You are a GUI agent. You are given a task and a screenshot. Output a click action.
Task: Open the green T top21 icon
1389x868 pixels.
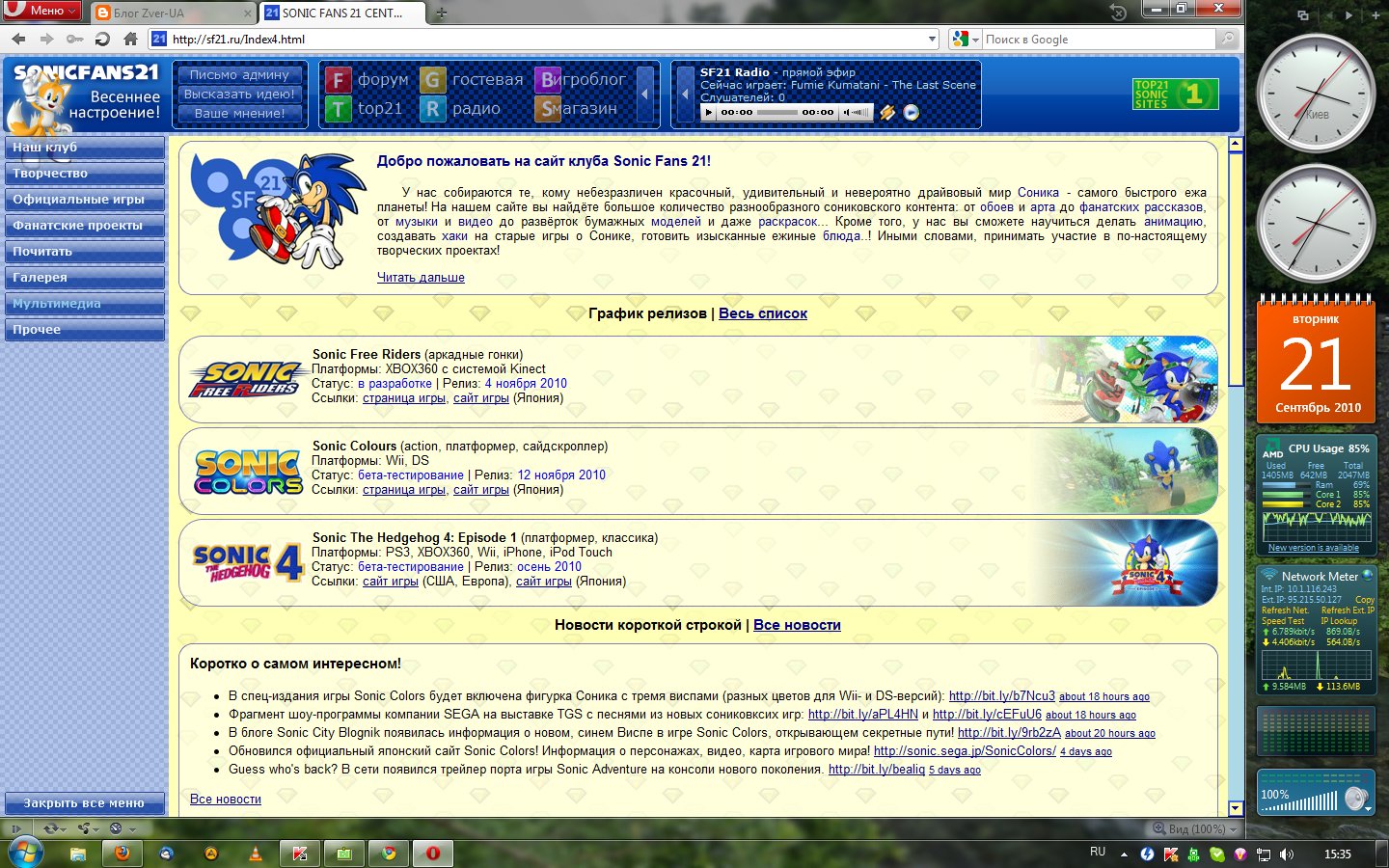(337, 109)
